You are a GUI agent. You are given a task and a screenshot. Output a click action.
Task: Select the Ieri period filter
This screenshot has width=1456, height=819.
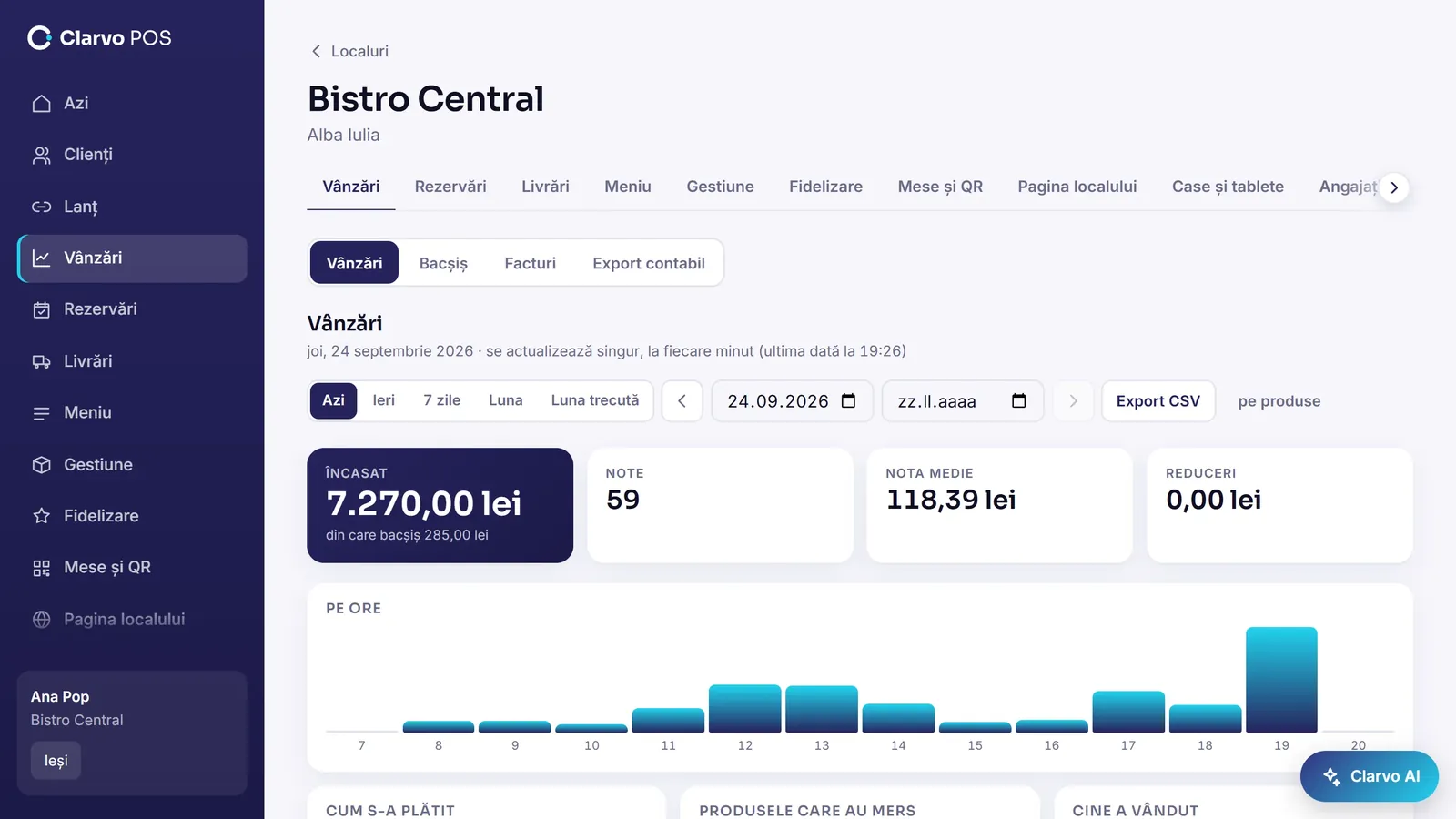click(x=384, y=400)
